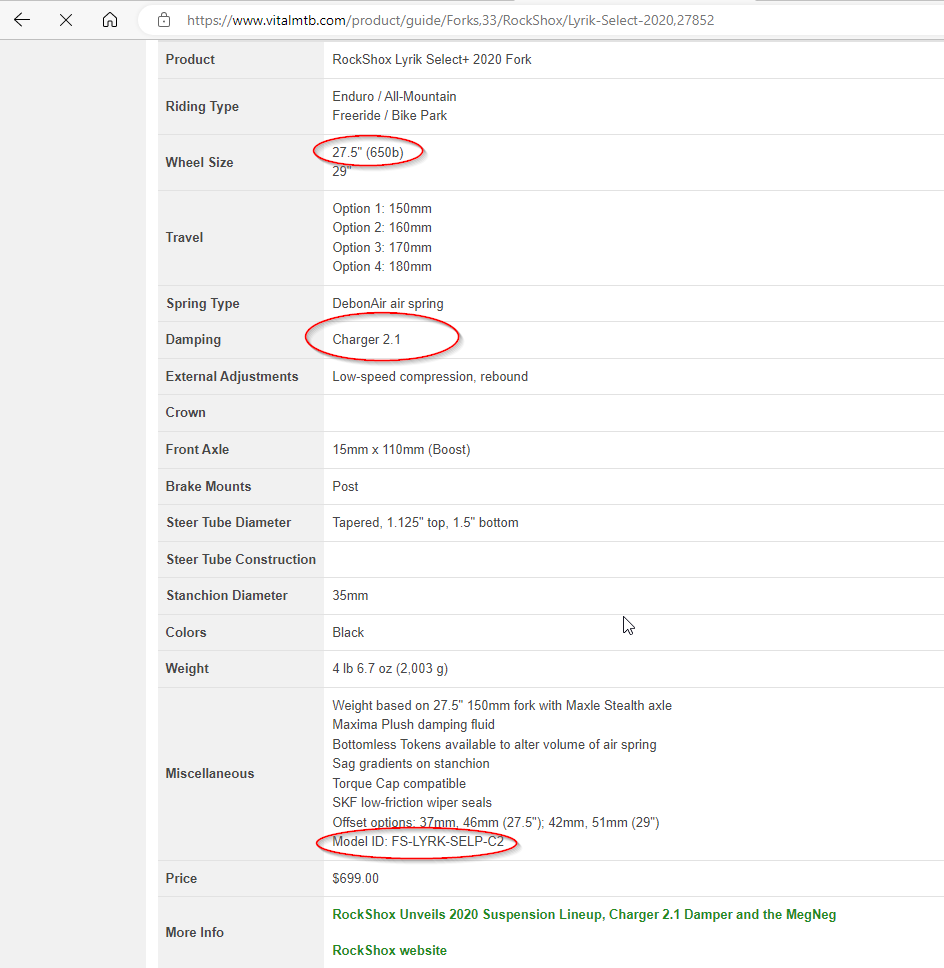Click Option 3: 170mm travel
This screenshot has height=968, width=944.
tap(382, 248)
